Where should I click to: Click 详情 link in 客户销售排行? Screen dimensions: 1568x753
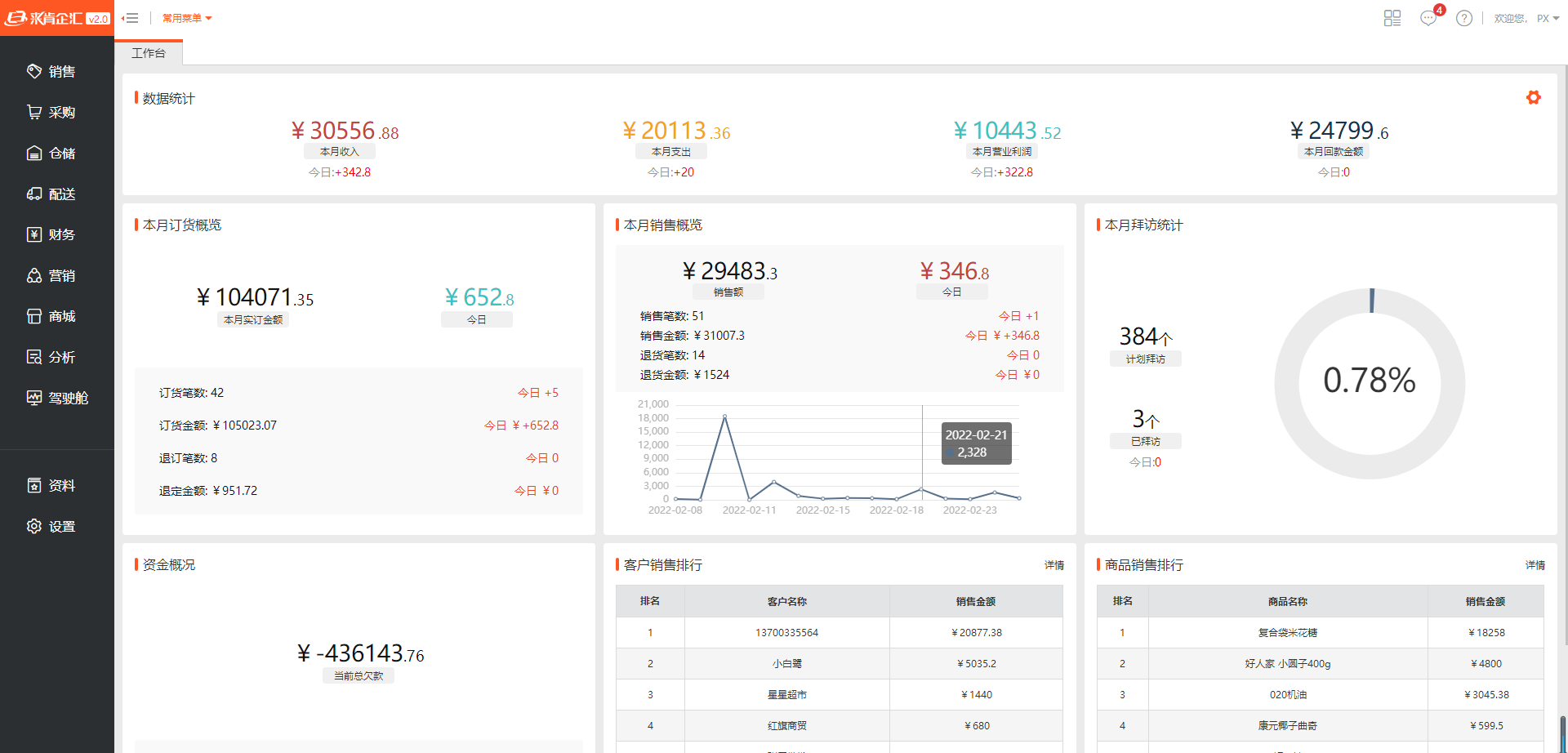[x=1053, y=565]
